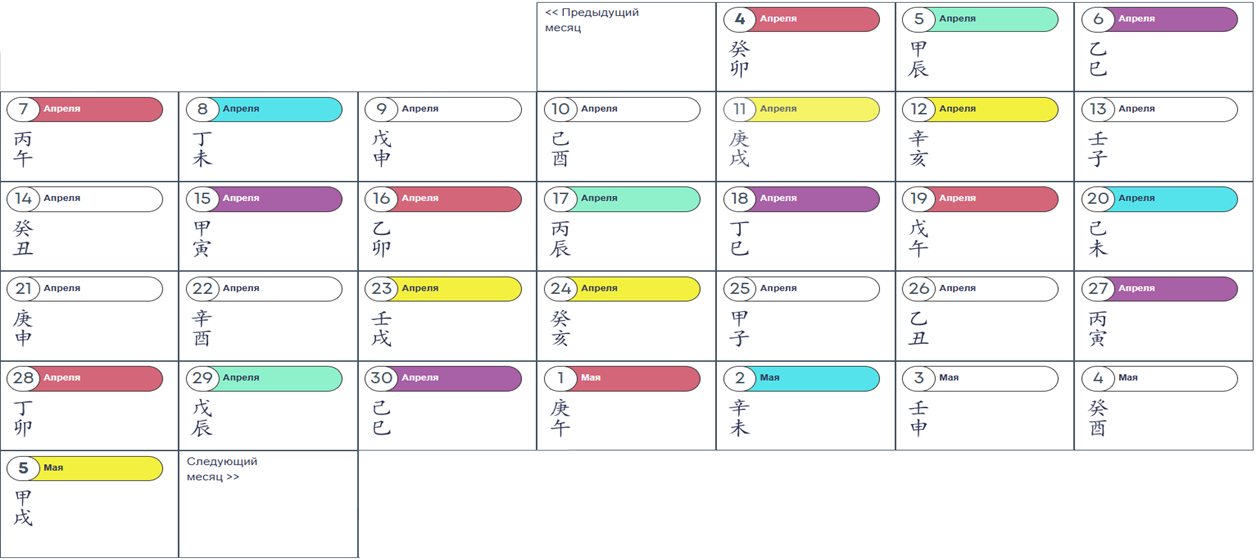Select the yellow April 12 date pill
Viewport: 1256px width, 560px height.
click(980, 109)
